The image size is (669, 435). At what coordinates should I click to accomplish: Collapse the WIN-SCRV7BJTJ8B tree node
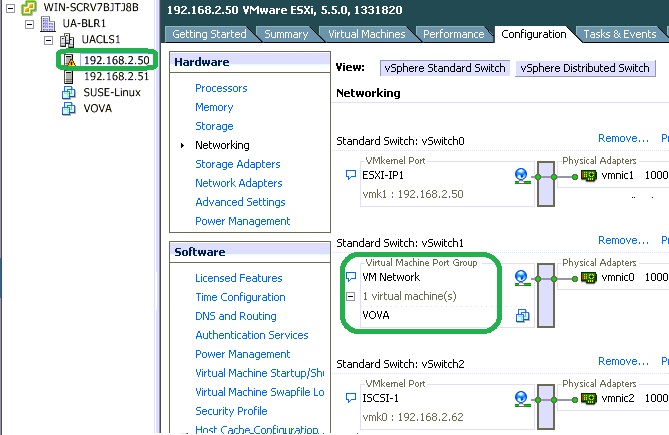coord(11,8)
